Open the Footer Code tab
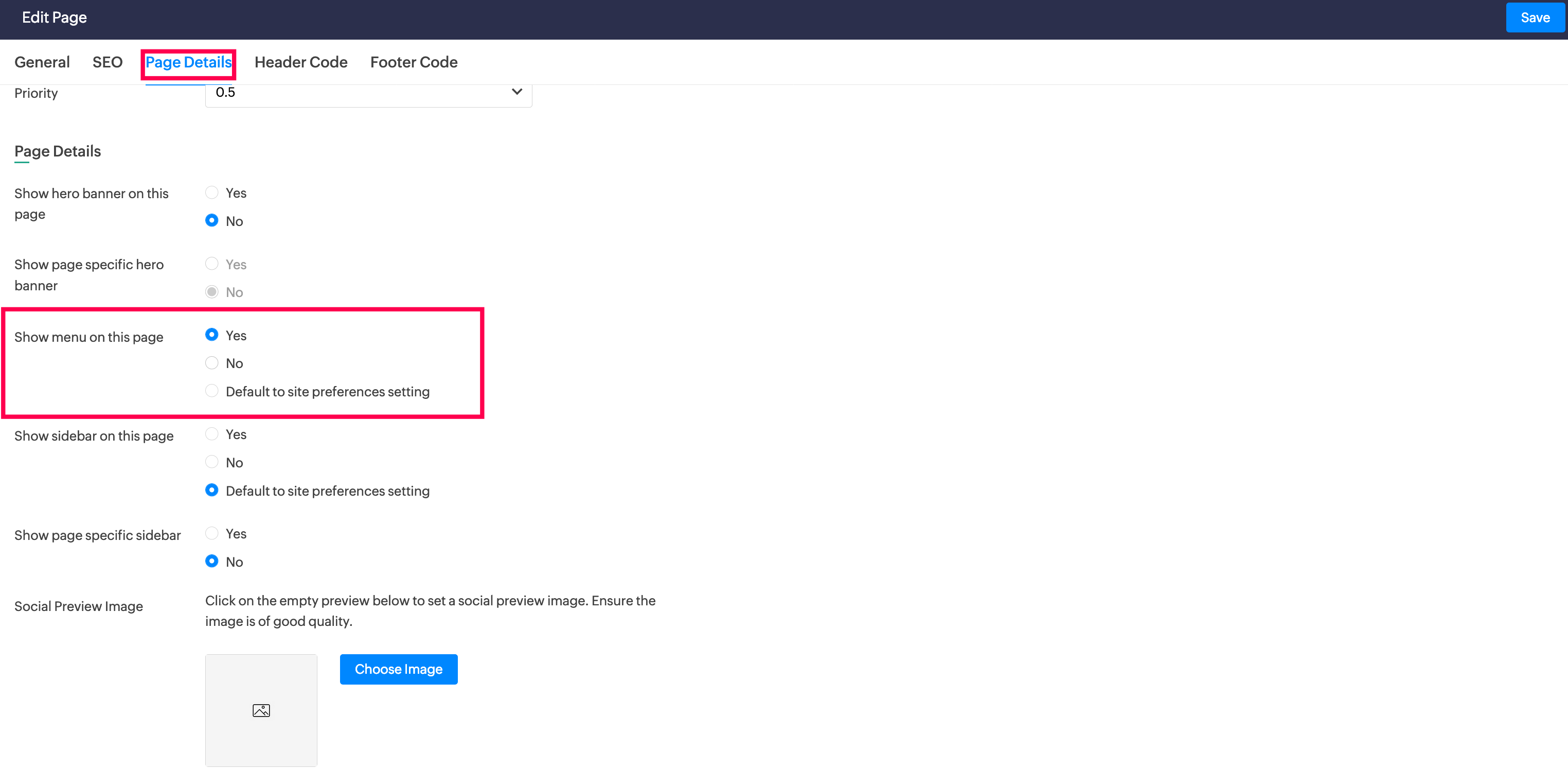Image resolution: width=1568 pixels, height=769 pixels. tap(413, 62)
